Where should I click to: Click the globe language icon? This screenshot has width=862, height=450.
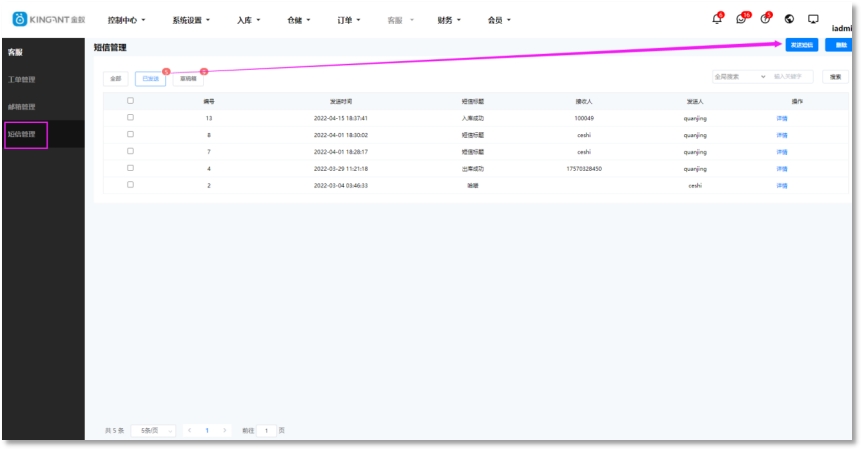pyautogui.click(x=789, y=19)
